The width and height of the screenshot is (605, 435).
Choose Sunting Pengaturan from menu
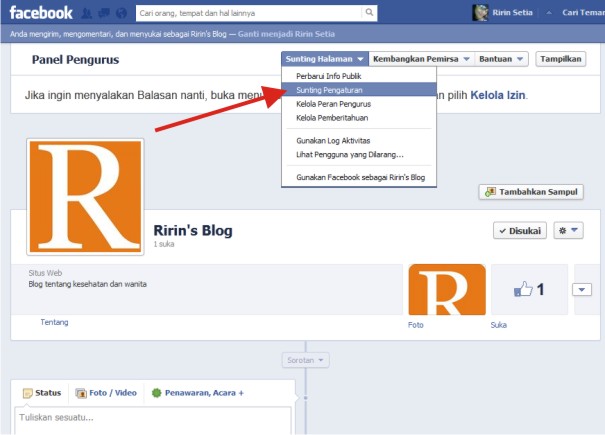tap(359, 90)
